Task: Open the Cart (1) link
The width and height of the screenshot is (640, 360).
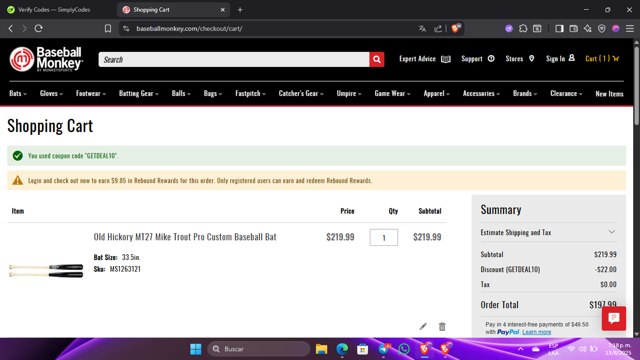Action: click(x=602, y=59)
